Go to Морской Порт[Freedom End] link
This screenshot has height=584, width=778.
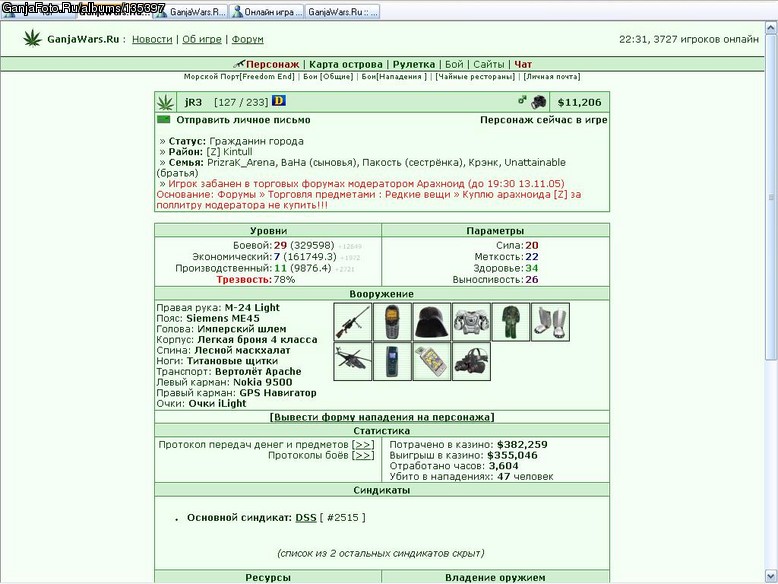[239, 76]
